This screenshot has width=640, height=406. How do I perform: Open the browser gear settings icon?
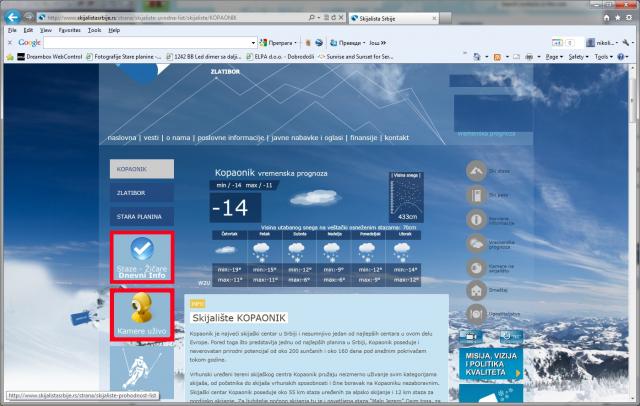[629, 18]
